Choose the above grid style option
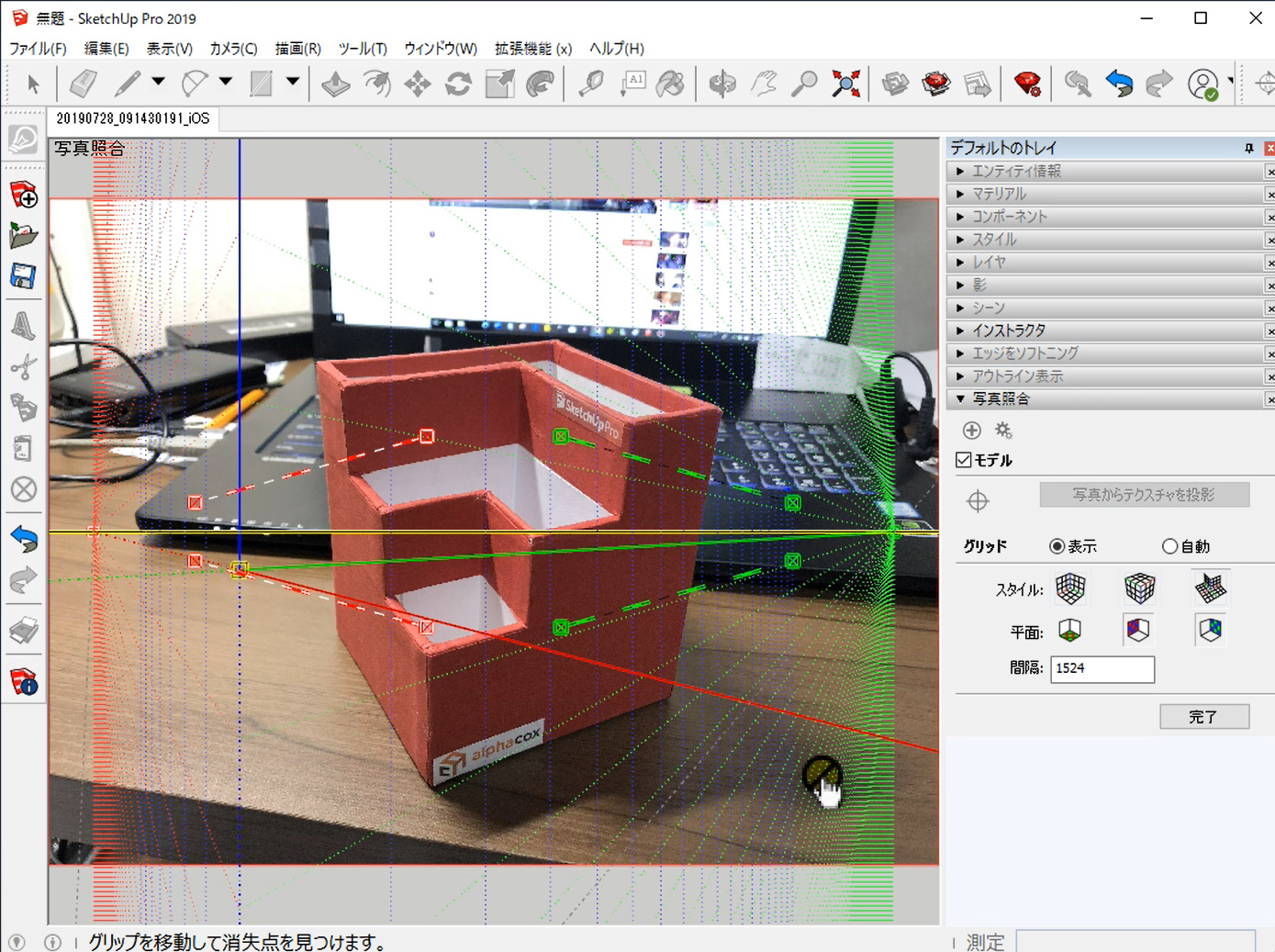This screenshot has height=952, width=1275. pos(1210,588)
